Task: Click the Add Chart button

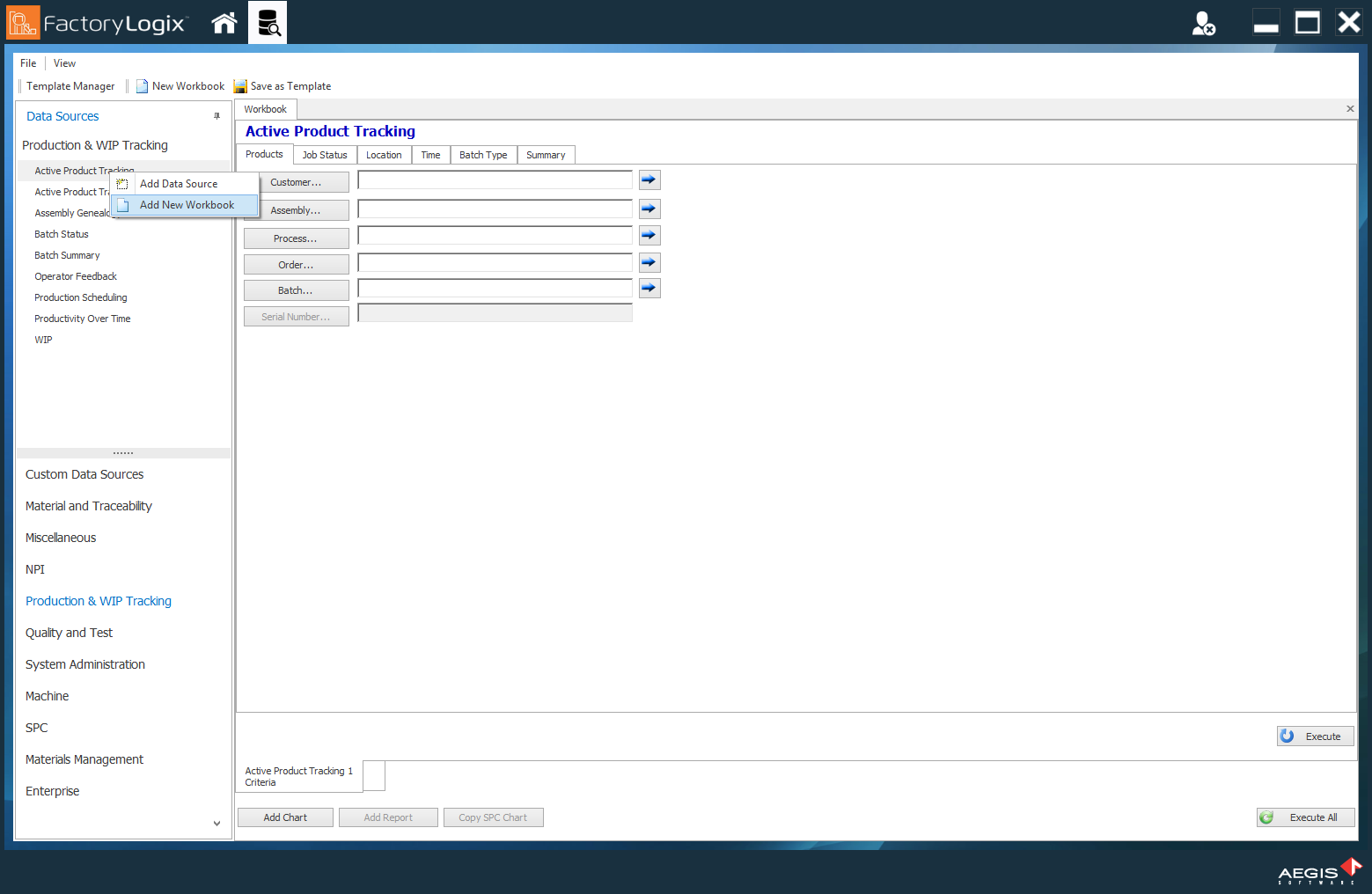Action: click(x=285, y=817)
